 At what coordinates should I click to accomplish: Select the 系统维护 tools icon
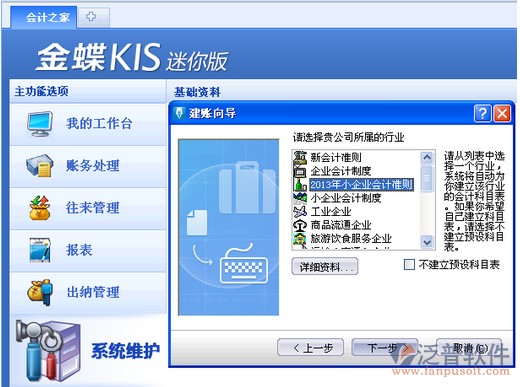(x=48, y=351)
